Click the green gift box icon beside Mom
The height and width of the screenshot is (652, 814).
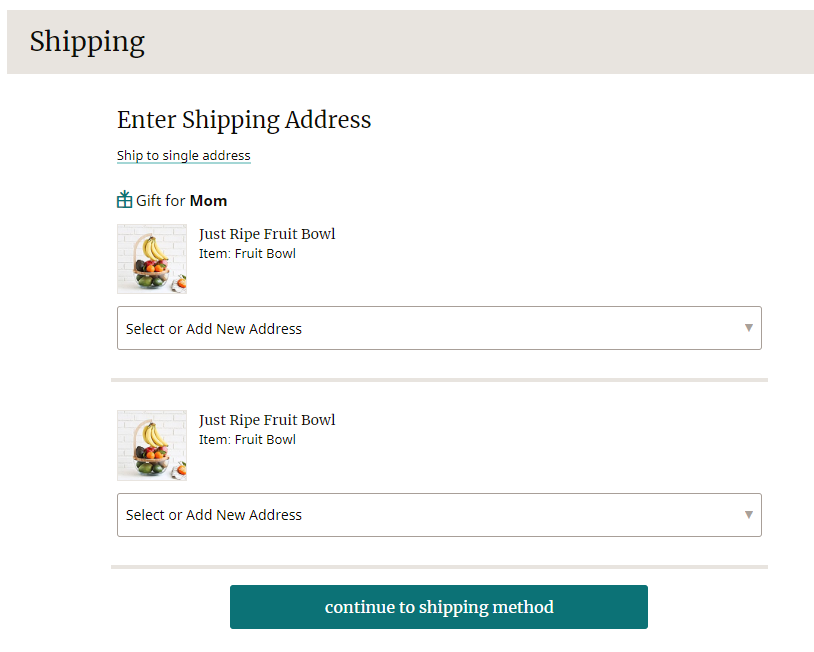coord(123,199)
